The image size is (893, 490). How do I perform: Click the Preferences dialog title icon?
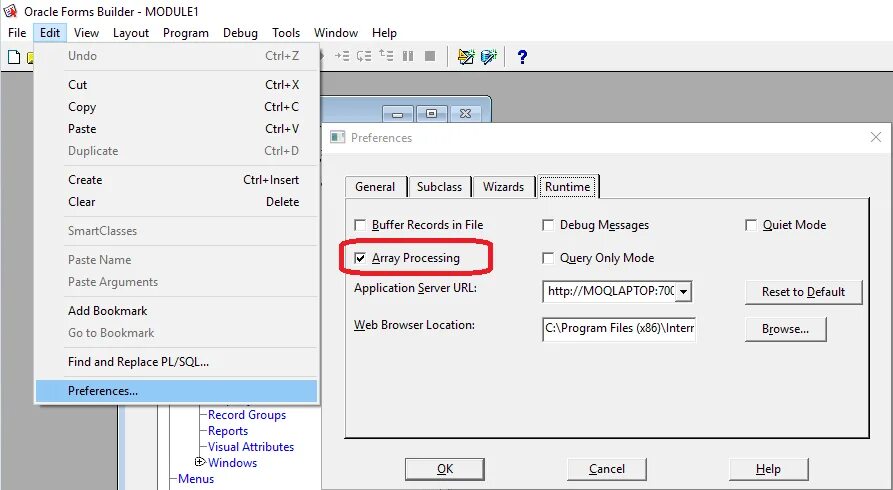click(338, 137)
